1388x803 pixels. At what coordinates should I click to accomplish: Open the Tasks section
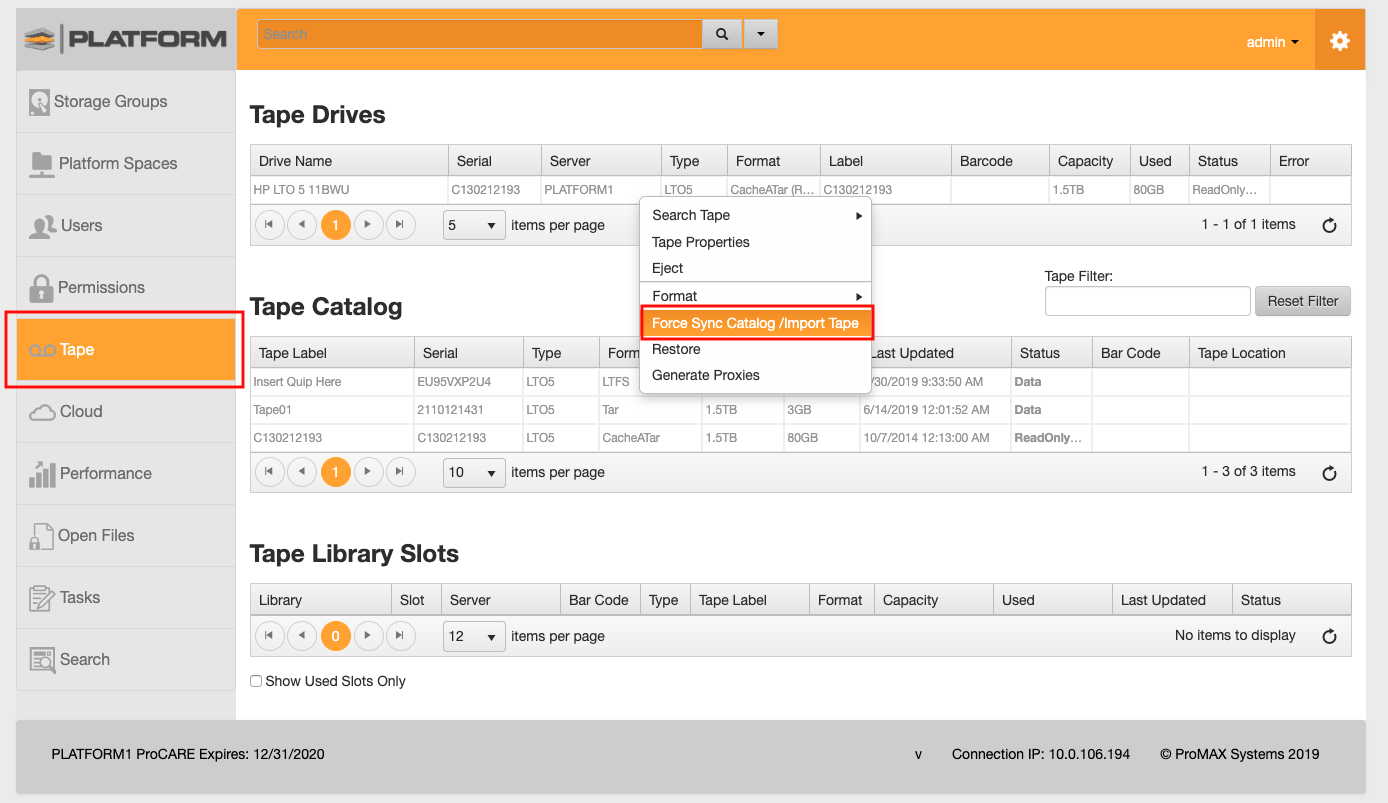point(126,597)
